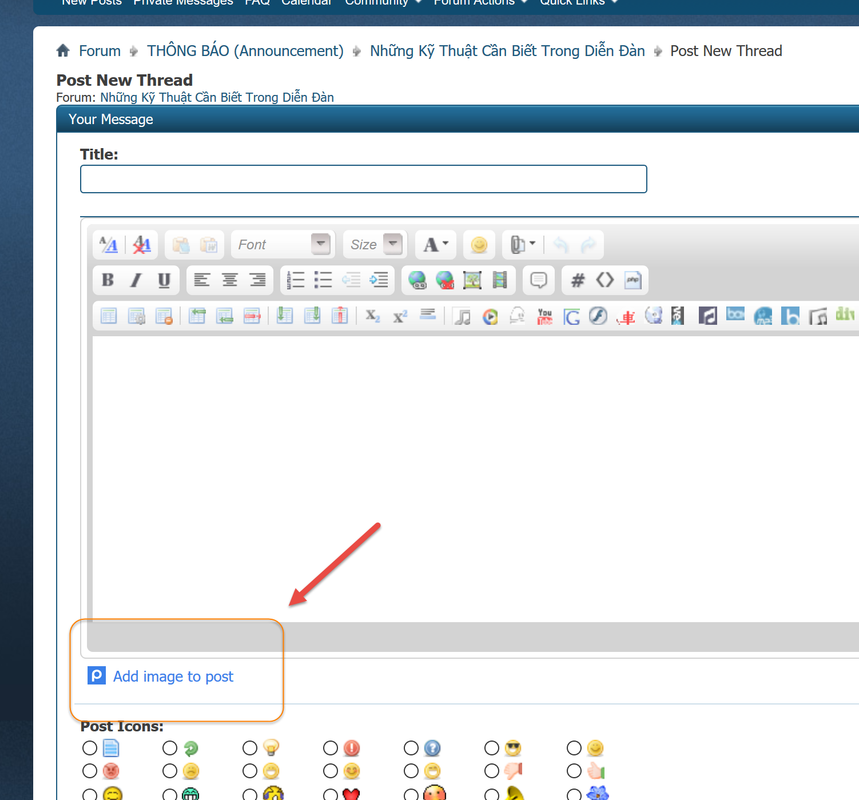Select the thumbs up post icon radio
This screenshot has height=800, width=859.
574,771
